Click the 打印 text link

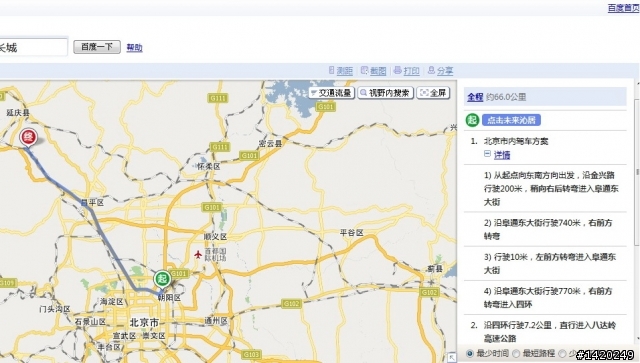(x=411, y=71)
